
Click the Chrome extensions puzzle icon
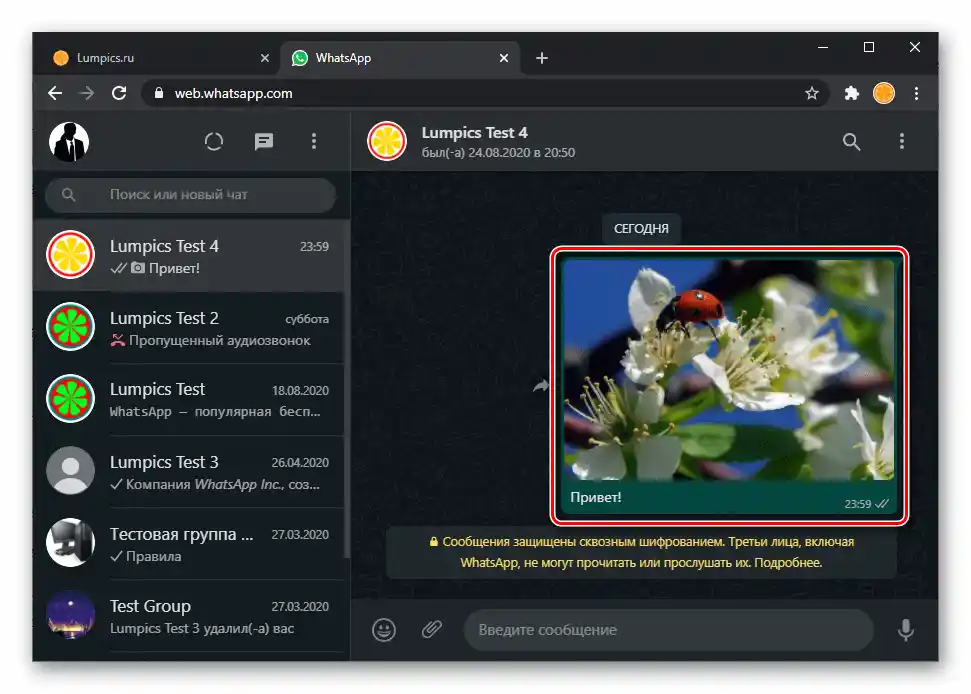tap(851, 92)
